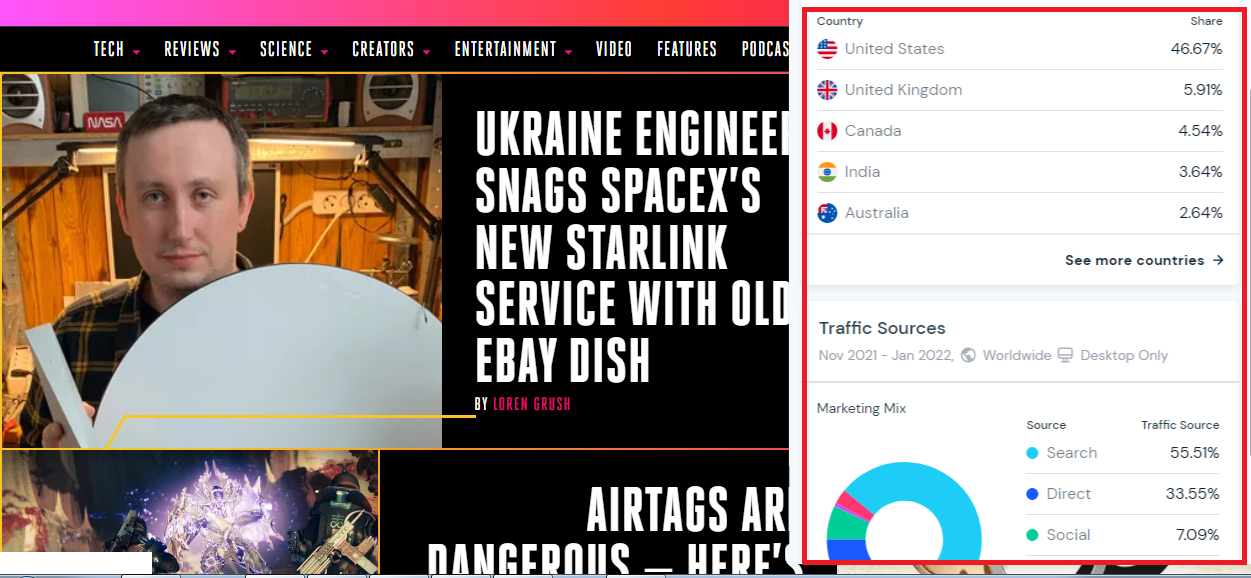Click the 46.67% share value
1251x578 pixels.
(x=1197, y=49)
